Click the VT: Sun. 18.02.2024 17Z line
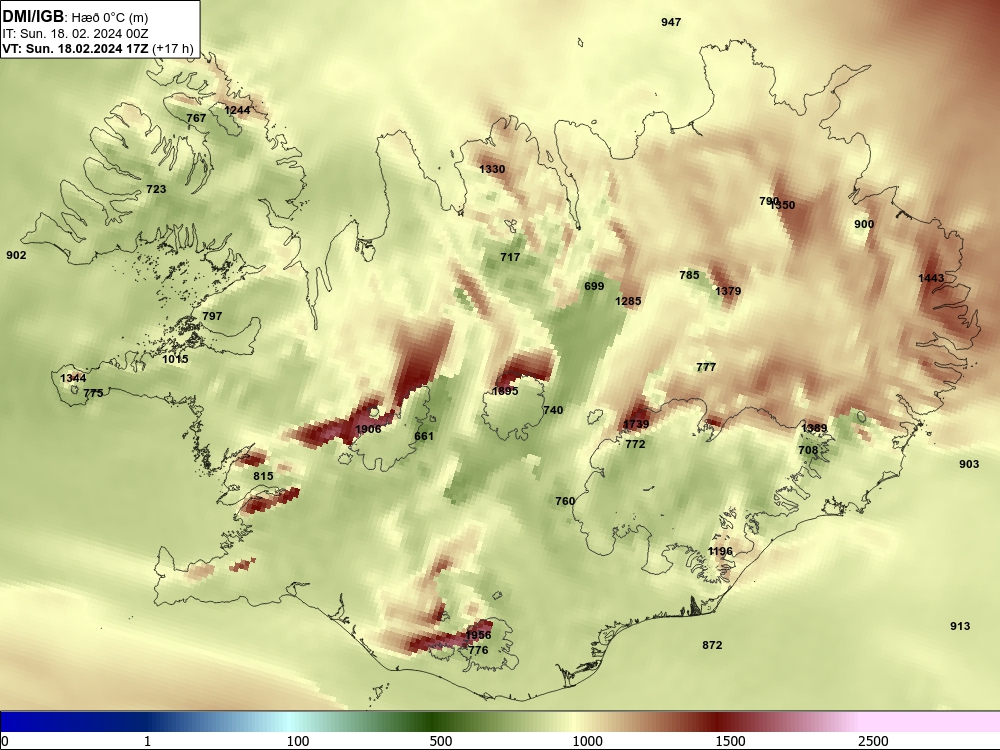The width and height of the screenshot is (1000, 750). pyautogui.click(x=75, y=48)
